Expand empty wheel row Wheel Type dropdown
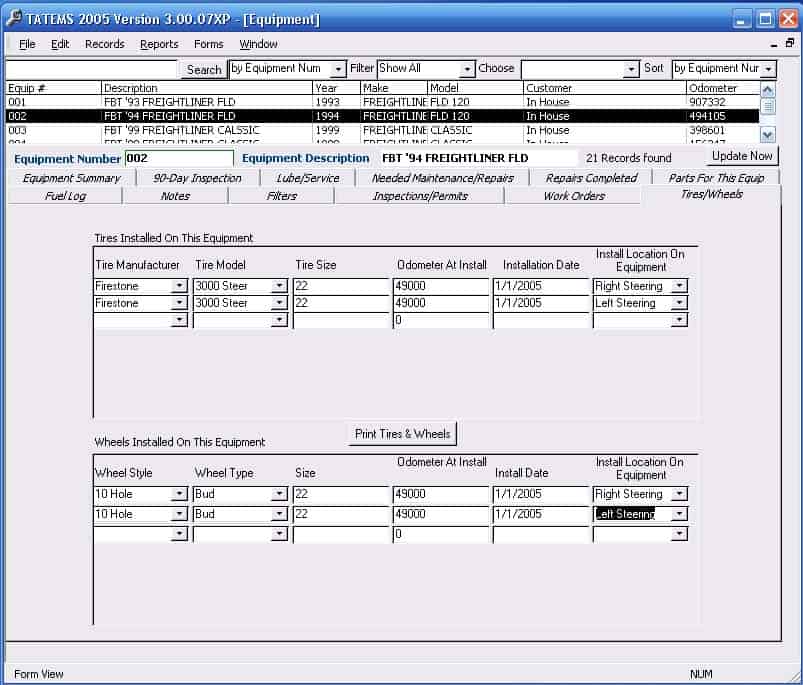This screenshot has height=685, width=803. pyautogui.click(x=279, y=534)
